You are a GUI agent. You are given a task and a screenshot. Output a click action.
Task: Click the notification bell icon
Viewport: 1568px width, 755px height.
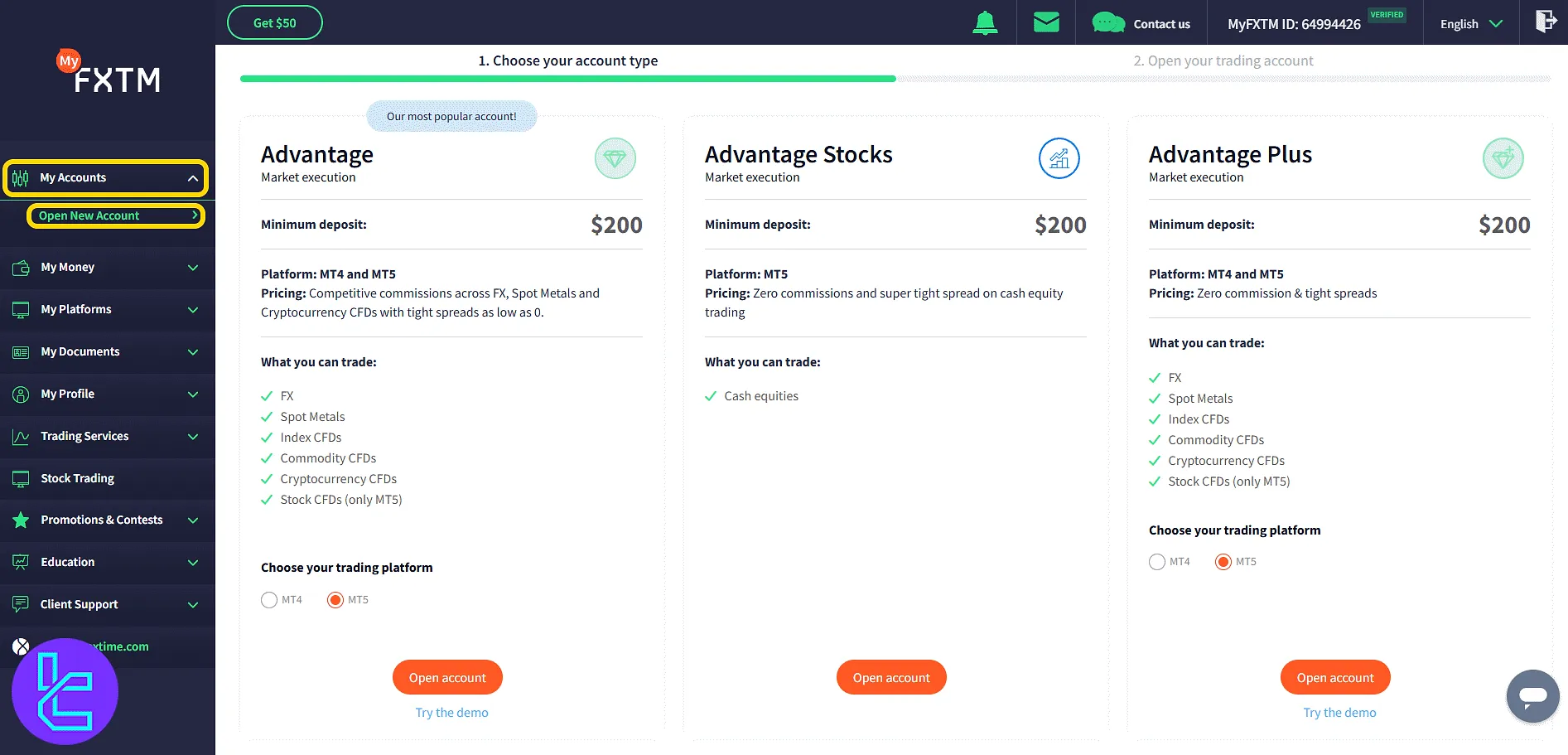pyautogui.click(x=985, y=23)
